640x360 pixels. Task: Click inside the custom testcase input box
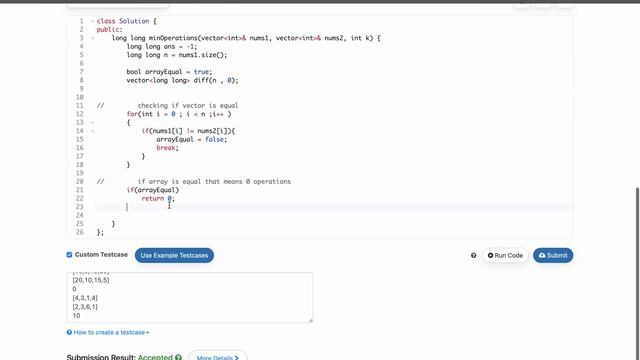tap(190, 298)
